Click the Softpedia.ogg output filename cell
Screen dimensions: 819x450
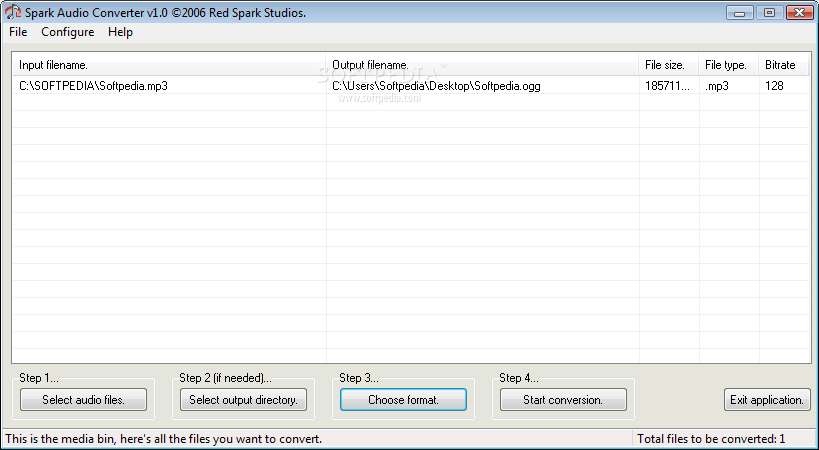pos(436,86)
